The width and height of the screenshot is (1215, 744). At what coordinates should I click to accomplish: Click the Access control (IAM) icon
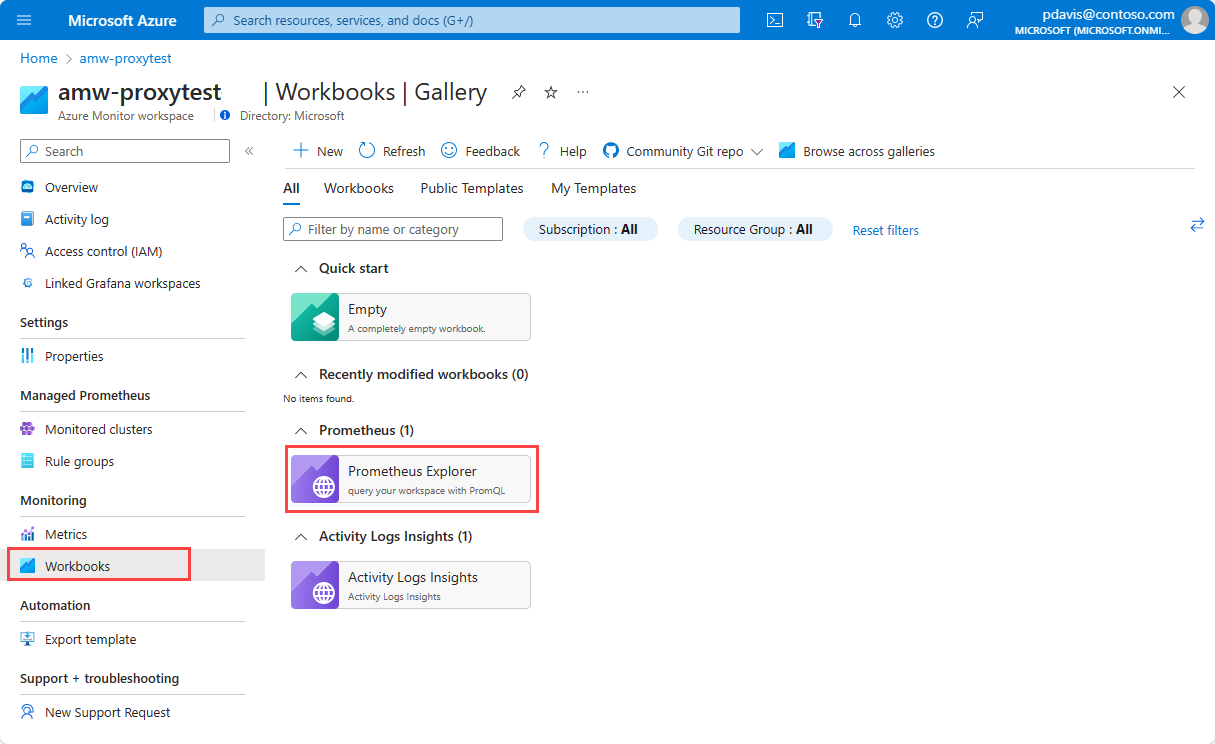28,251
